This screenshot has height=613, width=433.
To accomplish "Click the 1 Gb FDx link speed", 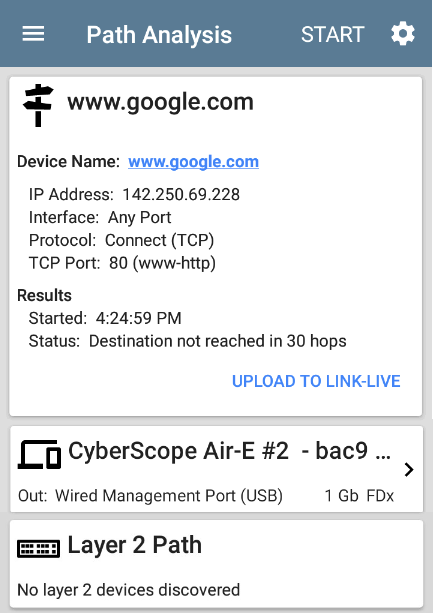I will coord(359,496).
